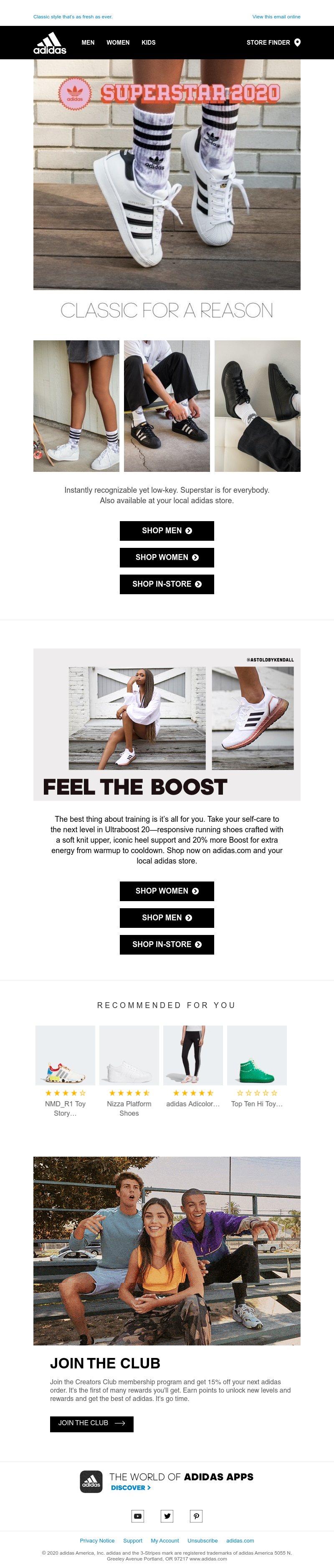Select the MEN navigation item

tap(88, 43)
